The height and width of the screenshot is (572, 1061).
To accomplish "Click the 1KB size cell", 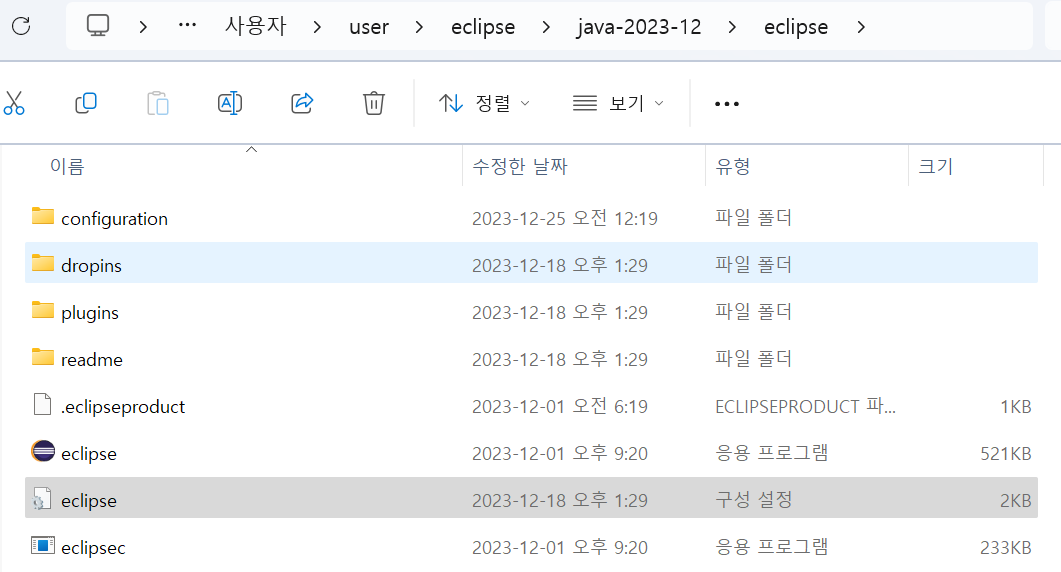I will 1016,406.
